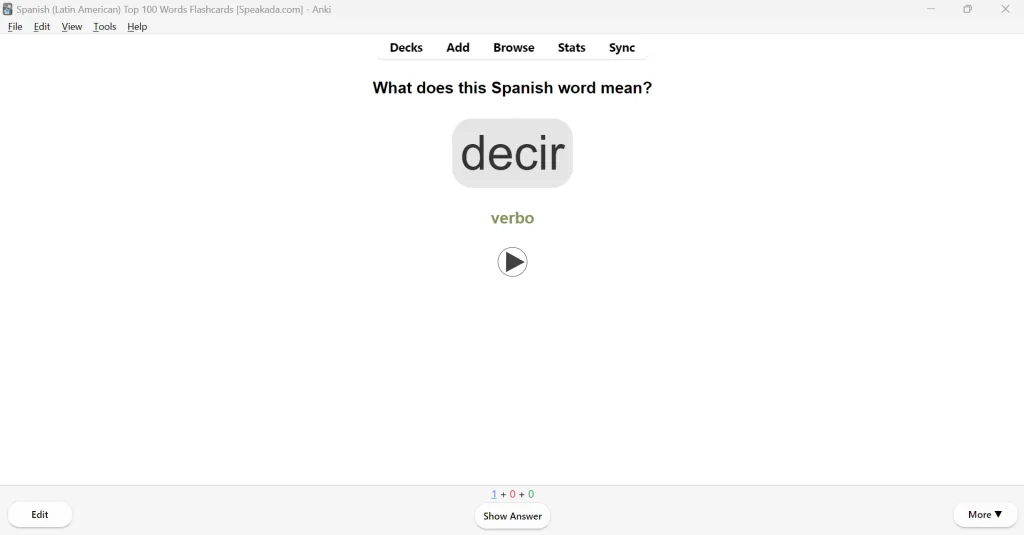Image resolution: width=1024 pixels, height=535 pixels.
Task: Reveal the card with Show Answer
Action: pyautogui.click(x=513, y=516)
